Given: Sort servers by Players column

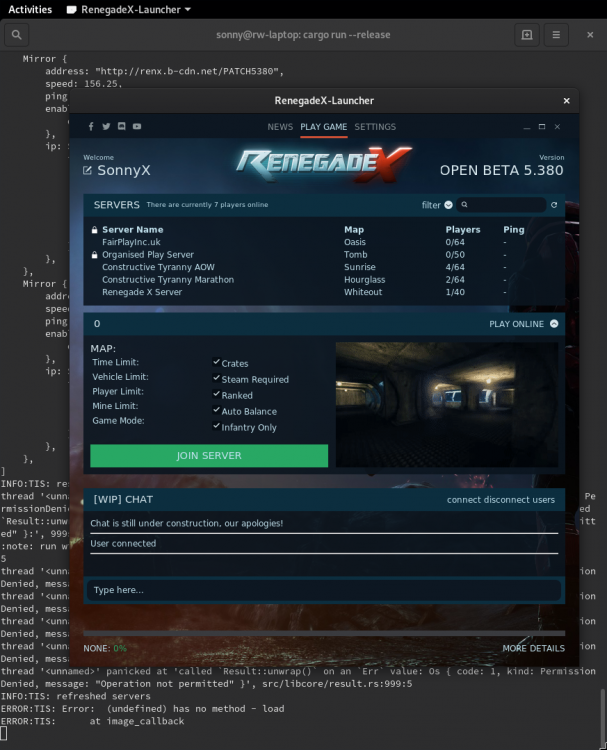Looking at the screenshot, I should 463,230.
